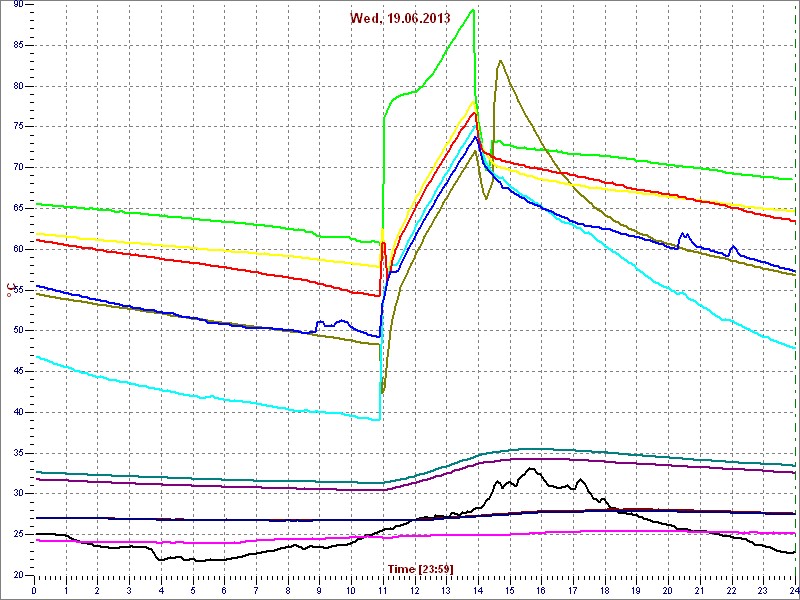Click the lowest point of the cyan curve
This screenshot has width=800, height=600.
(379, 420)
